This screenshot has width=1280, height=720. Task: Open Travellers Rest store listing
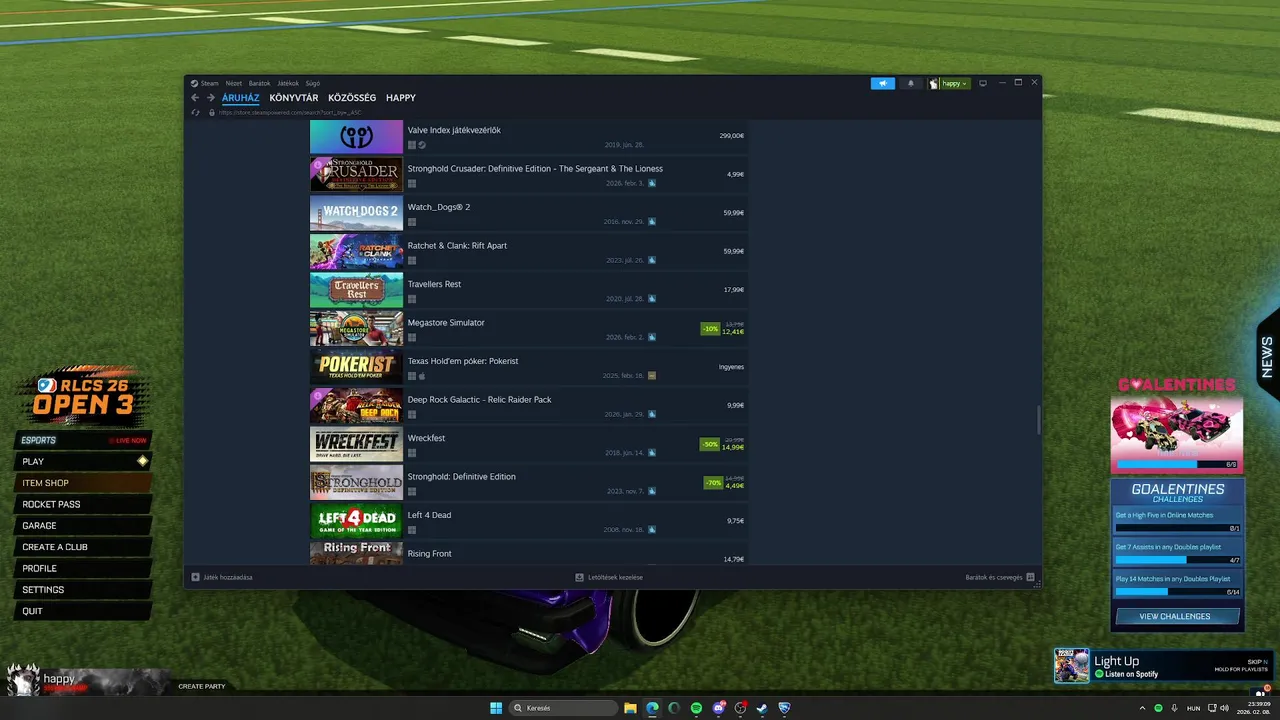(529, 290)
